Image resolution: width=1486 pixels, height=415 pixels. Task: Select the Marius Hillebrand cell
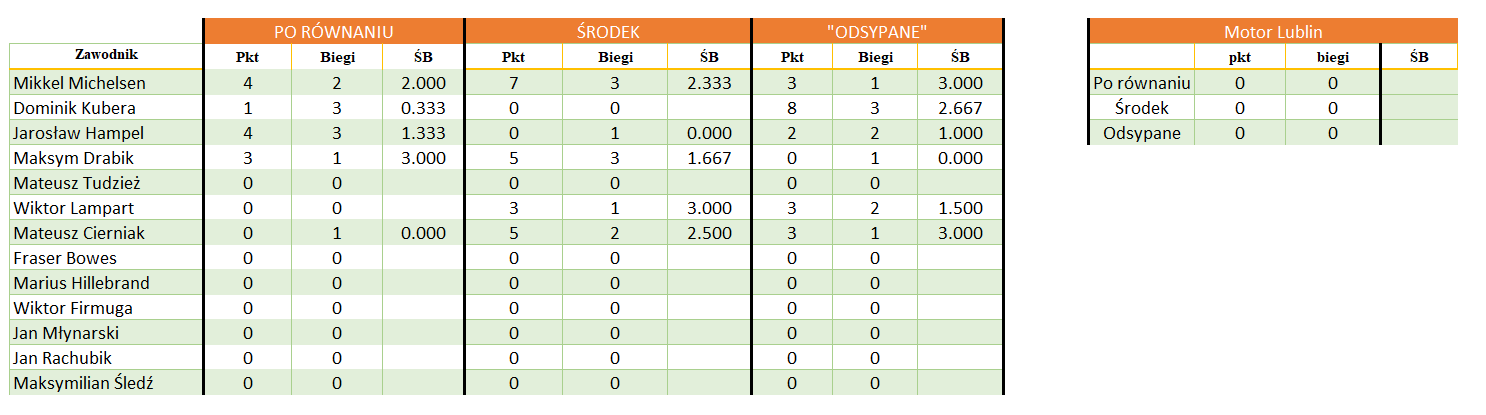[x=106, y=283]
